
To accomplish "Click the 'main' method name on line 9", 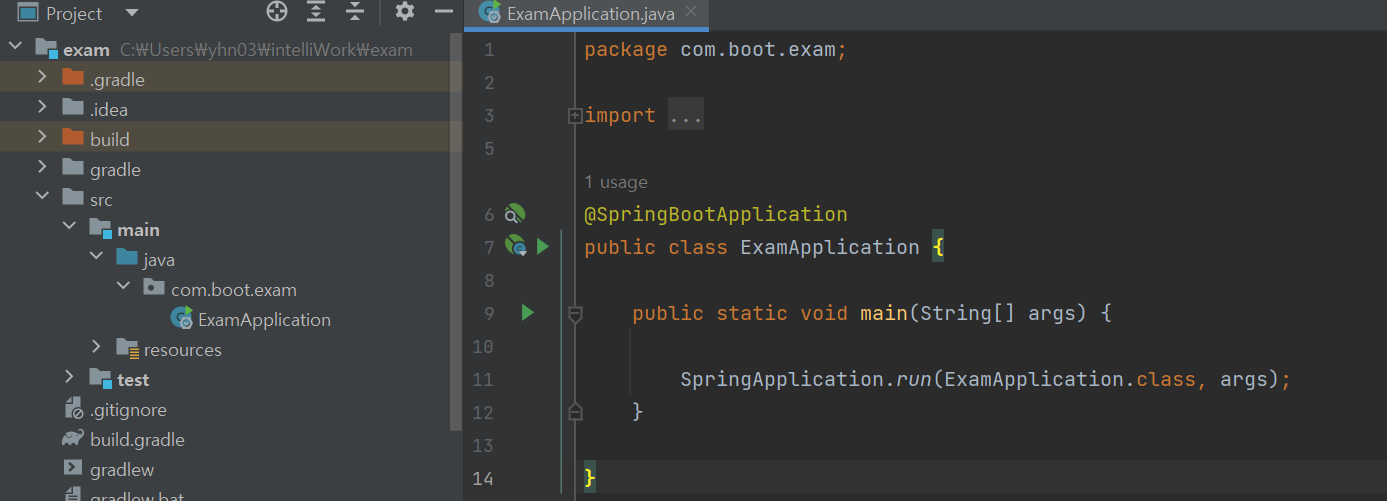I will click(883, 313).
